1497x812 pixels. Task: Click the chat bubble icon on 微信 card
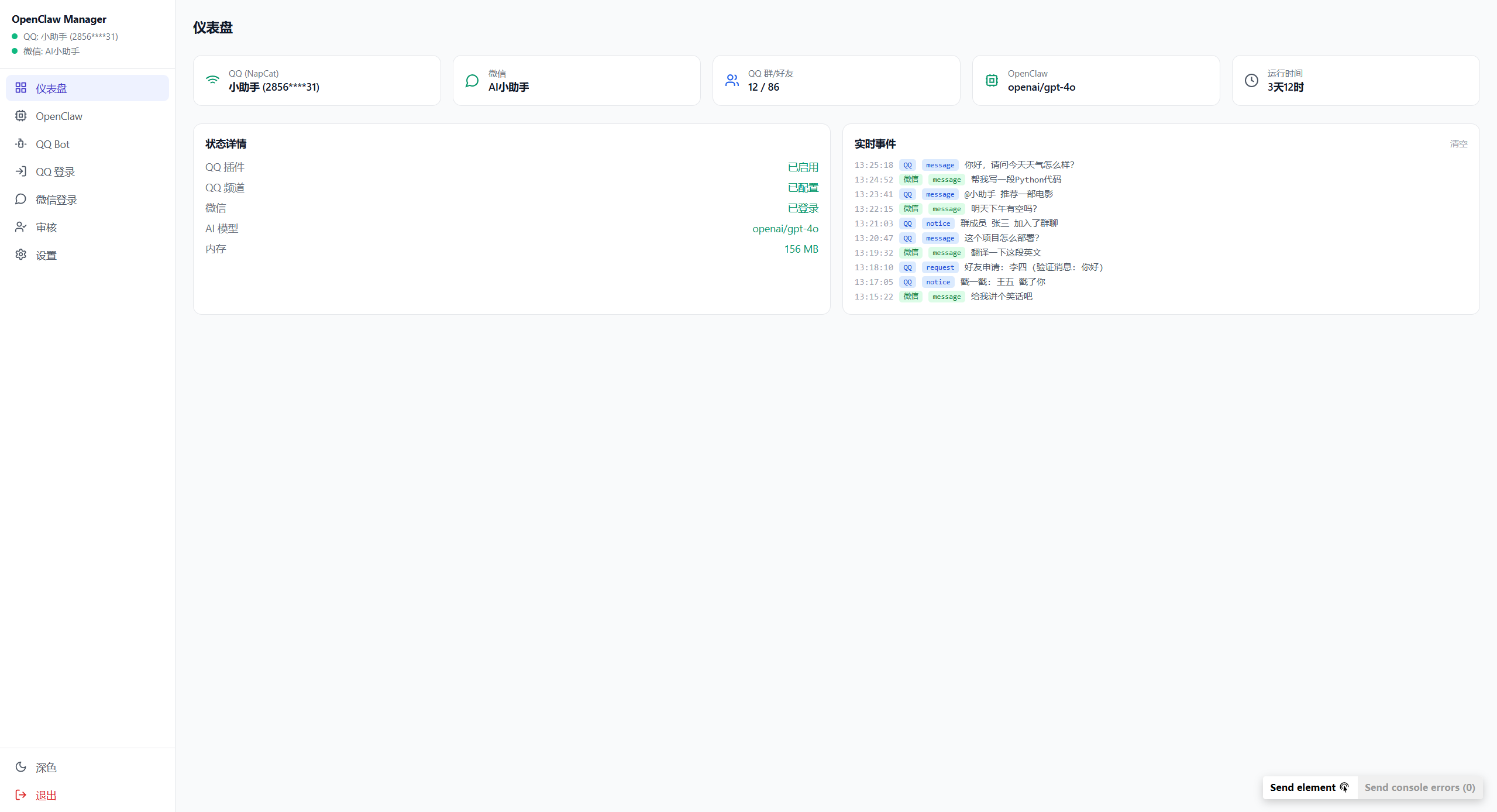click(x=472, y=81)
